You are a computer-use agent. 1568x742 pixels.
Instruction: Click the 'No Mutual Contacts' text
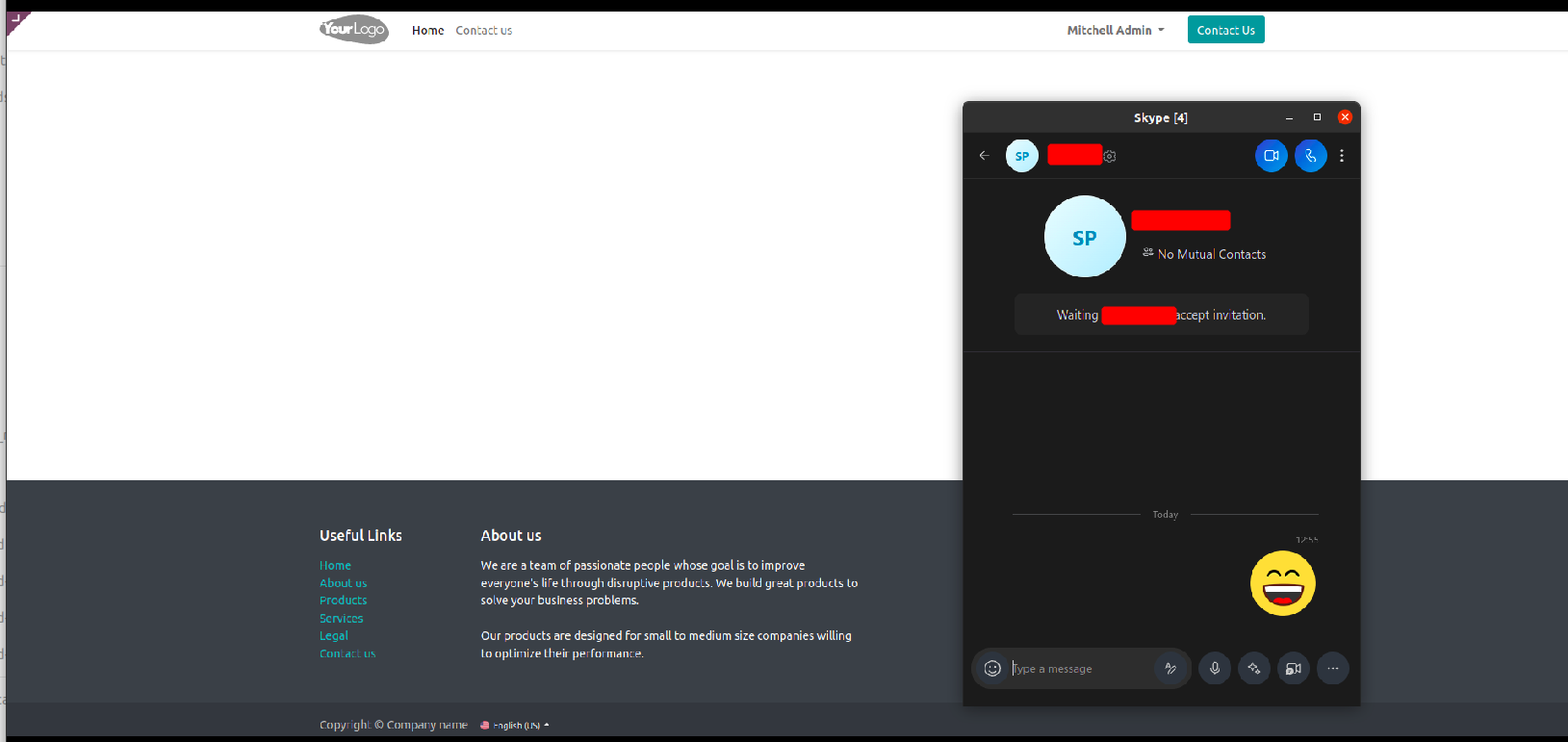click(1212, 254)
